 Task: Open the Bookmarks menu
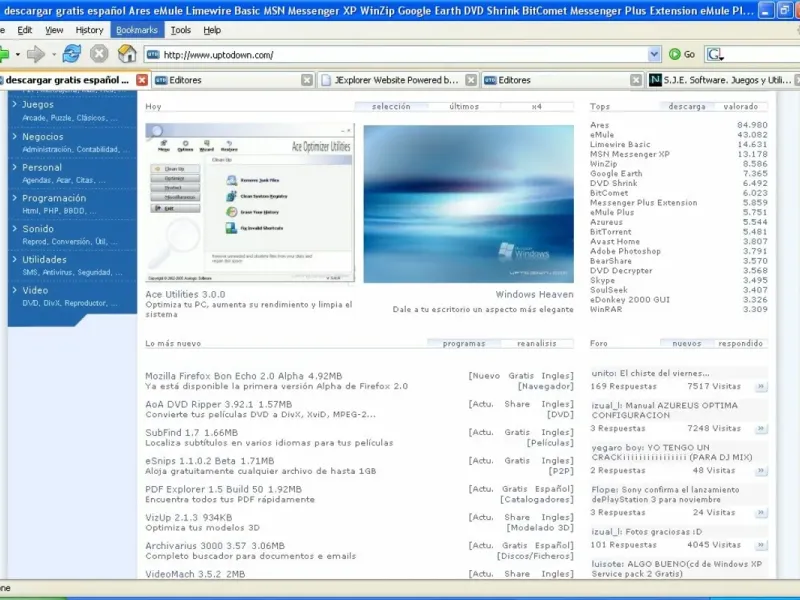tap(136, 30)
